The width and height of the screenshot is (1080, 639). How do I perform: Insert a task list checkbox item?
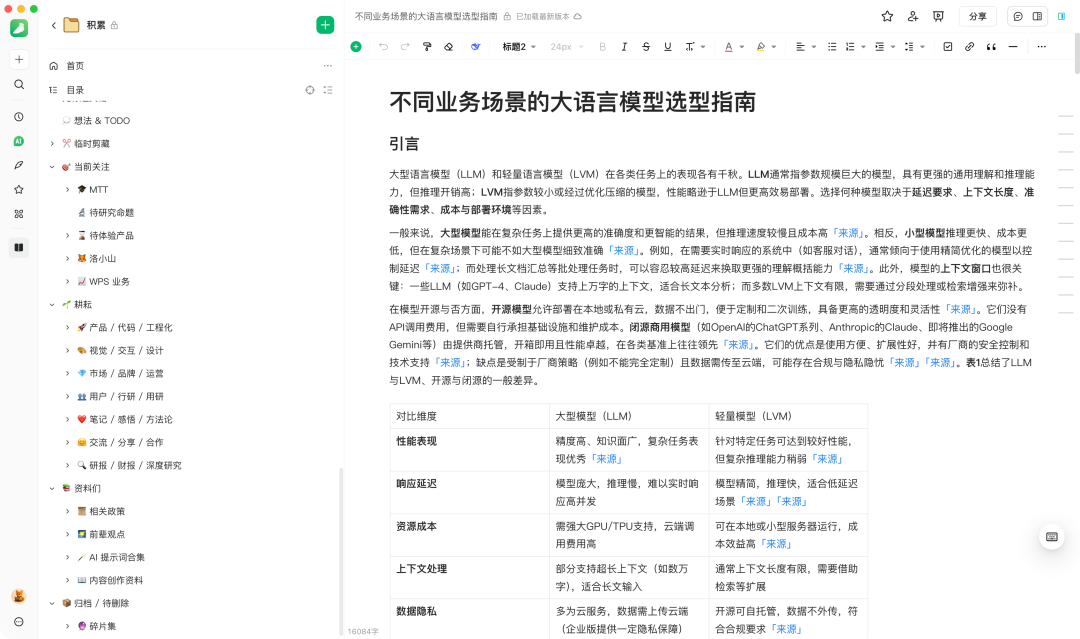tap(947, 46)
